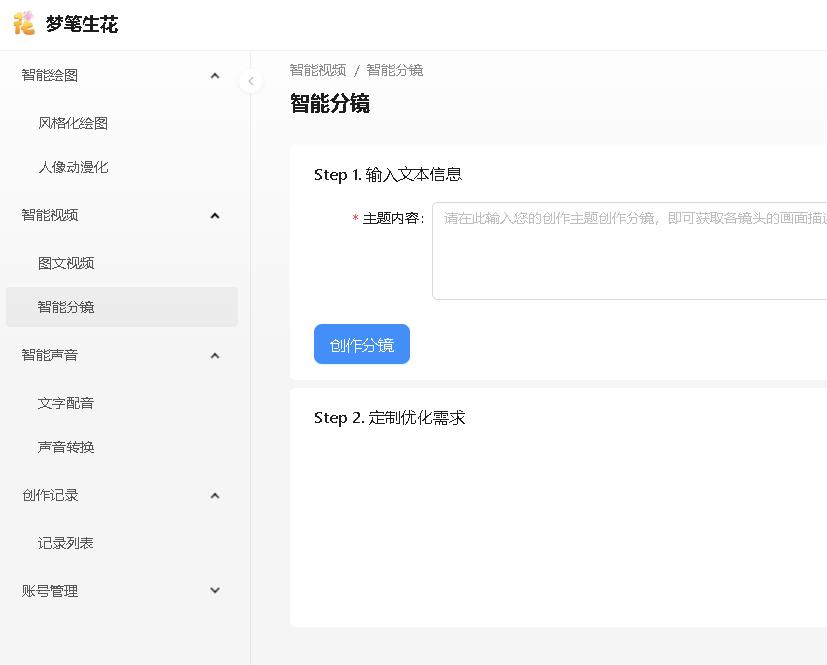Open 人像动漫化 menu item
Viewport: 827px width, 665px height.
(x=73, y=167)
